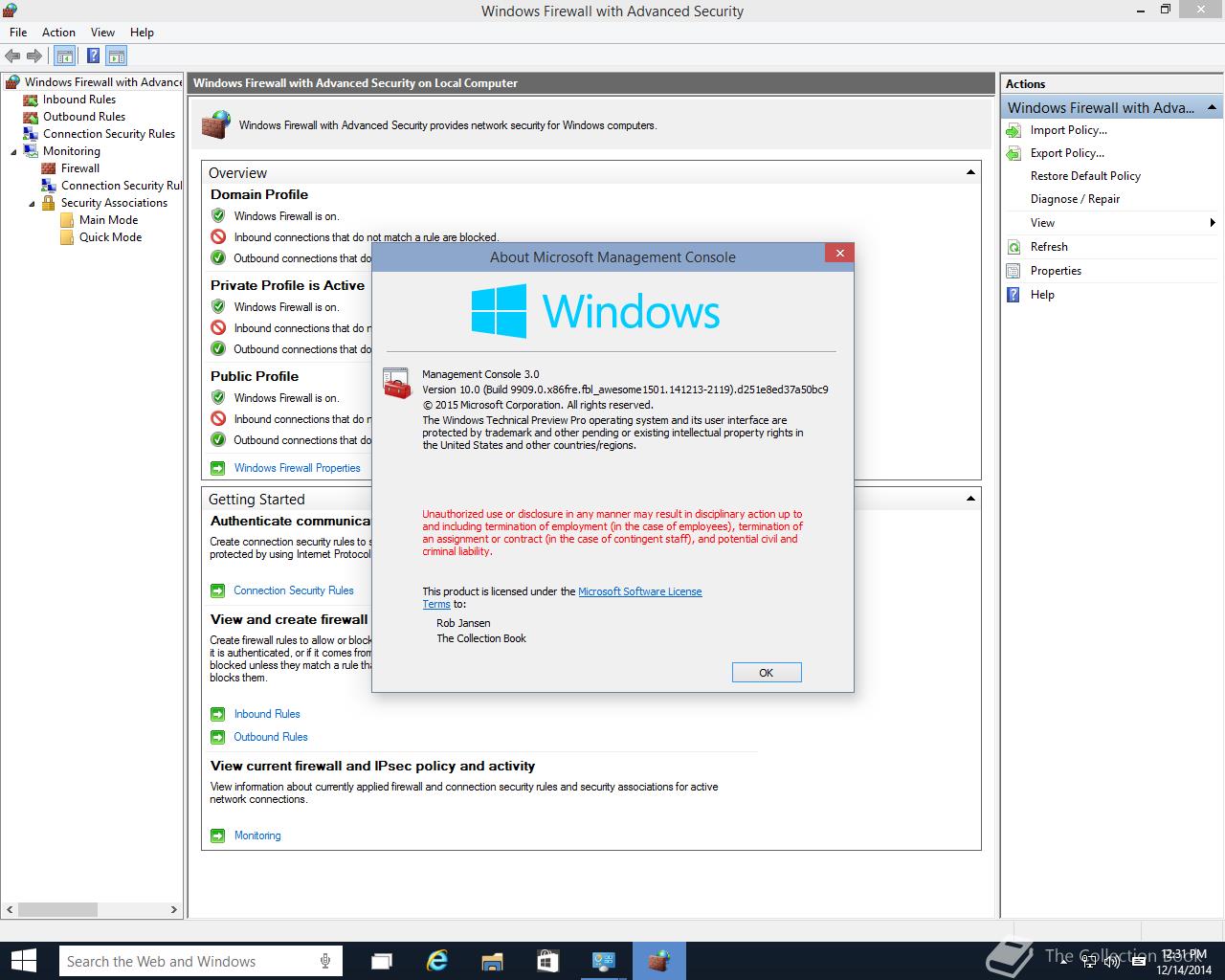Click the Firewall node under Monitoring
The image size is (1225, 980).
pos(79,168)
